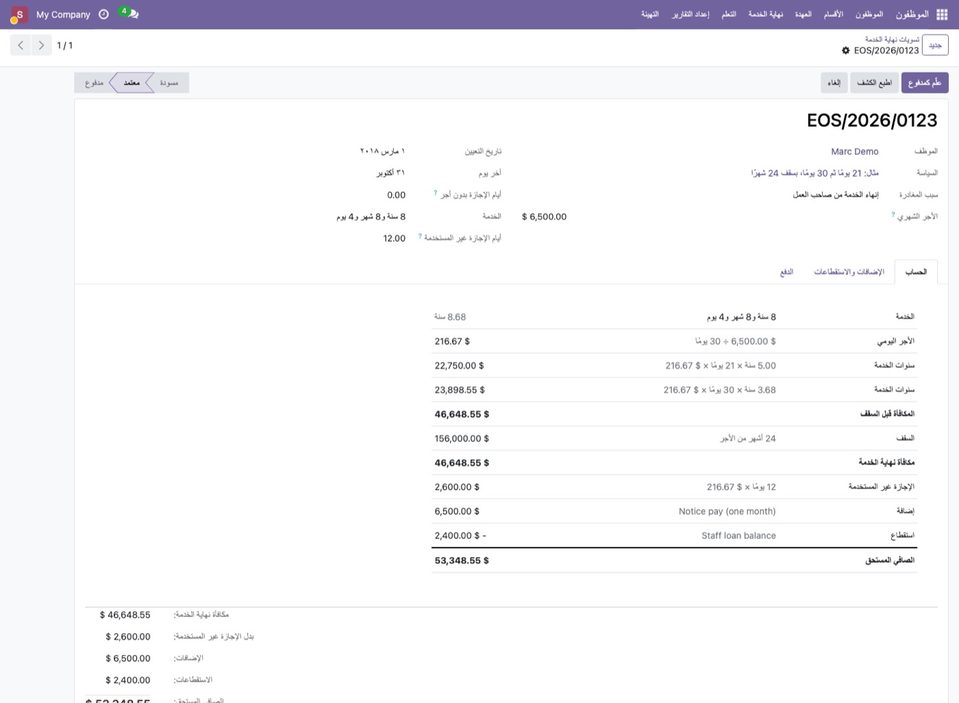Screen dimensions: 959x703
Task: Click the جديد new record button
Action: [935, 45]
